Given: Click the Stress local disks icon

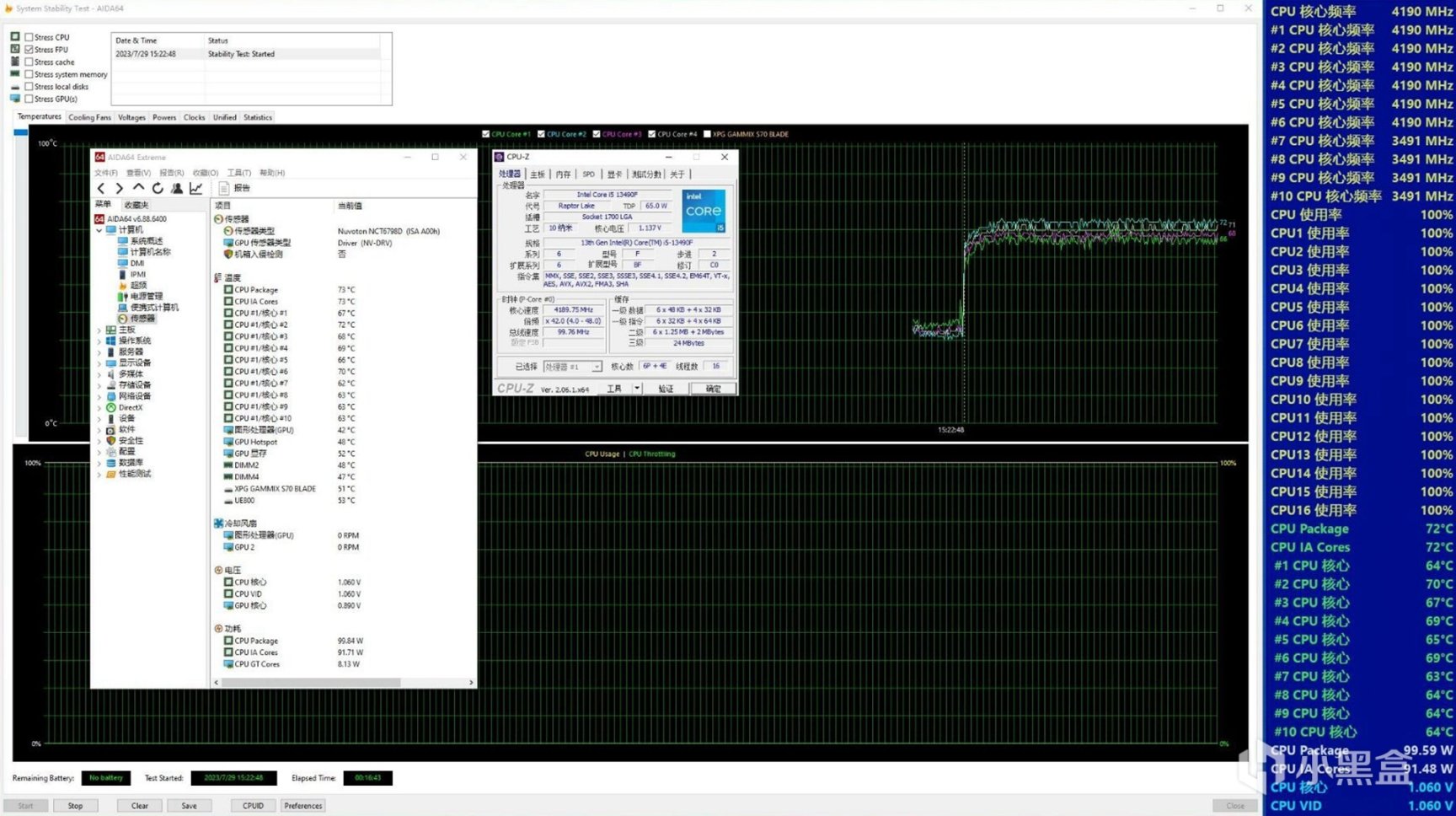Looking at the screenshot, I should [15, 87].
